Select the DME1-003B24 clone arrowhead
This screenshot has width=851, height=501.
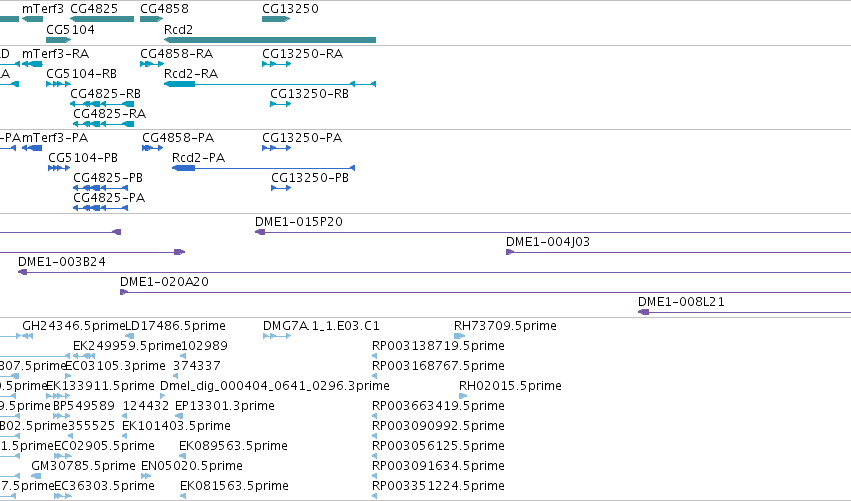click(22, 272)
